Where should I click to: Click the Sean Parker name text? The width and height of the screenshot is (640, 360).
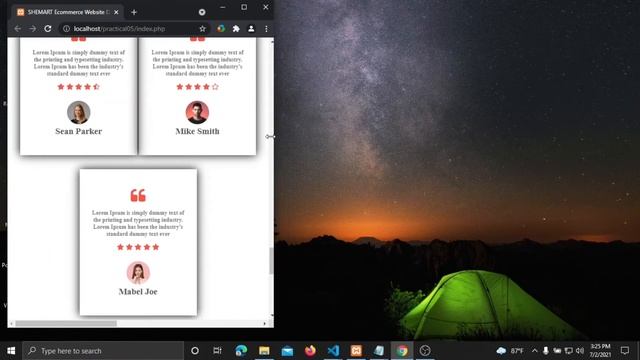(78, 131)
